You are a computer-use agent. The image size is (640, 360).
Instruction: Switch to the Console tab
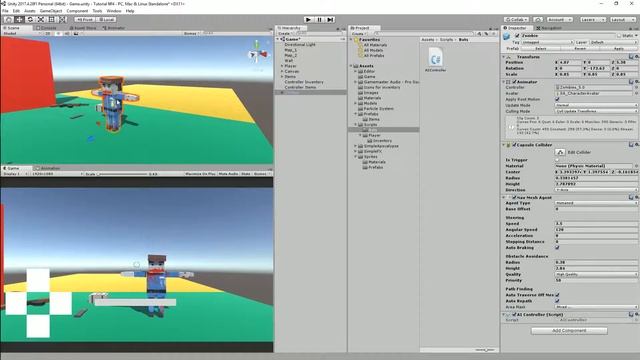[x=47, y=28]
